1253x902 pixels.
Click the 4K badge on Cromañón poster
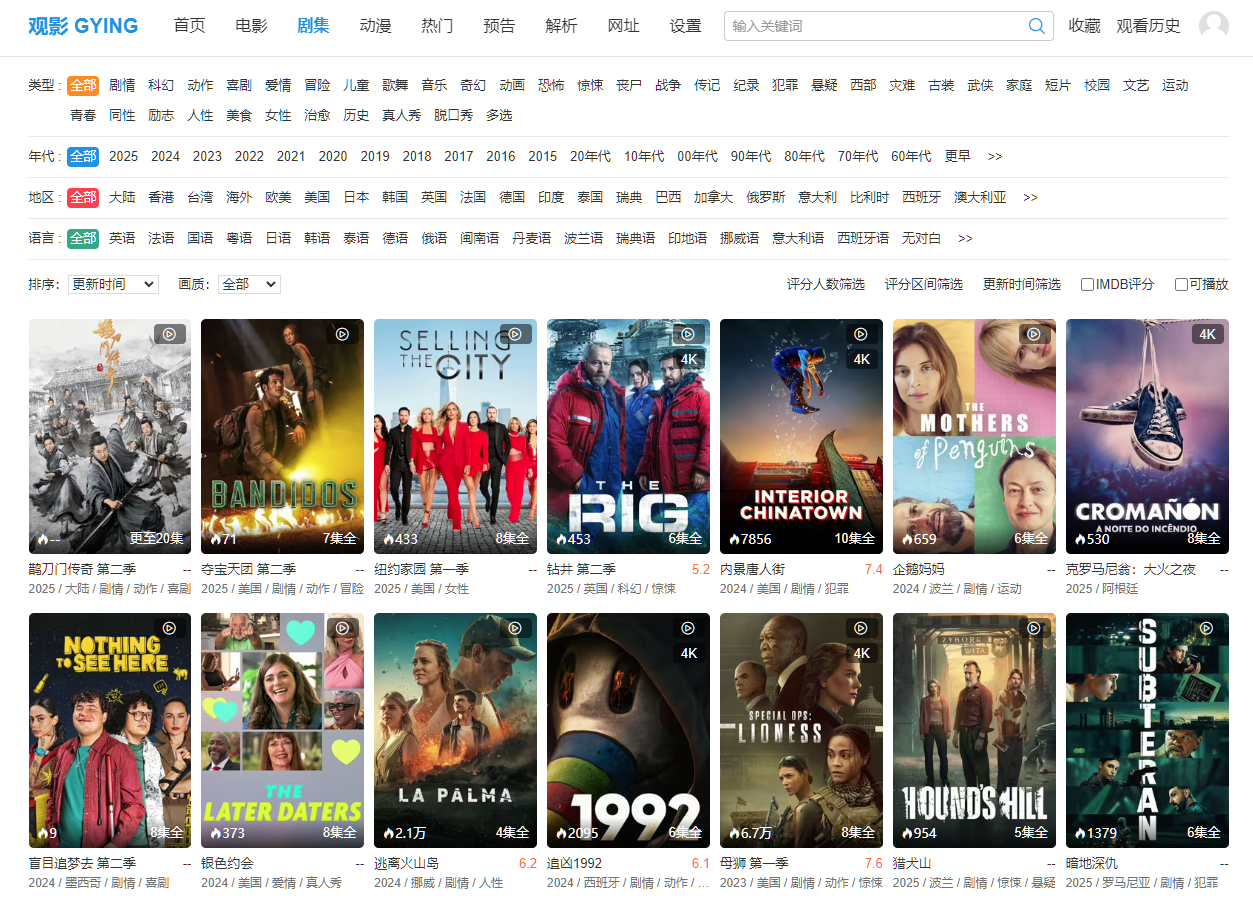[1207, 334]
